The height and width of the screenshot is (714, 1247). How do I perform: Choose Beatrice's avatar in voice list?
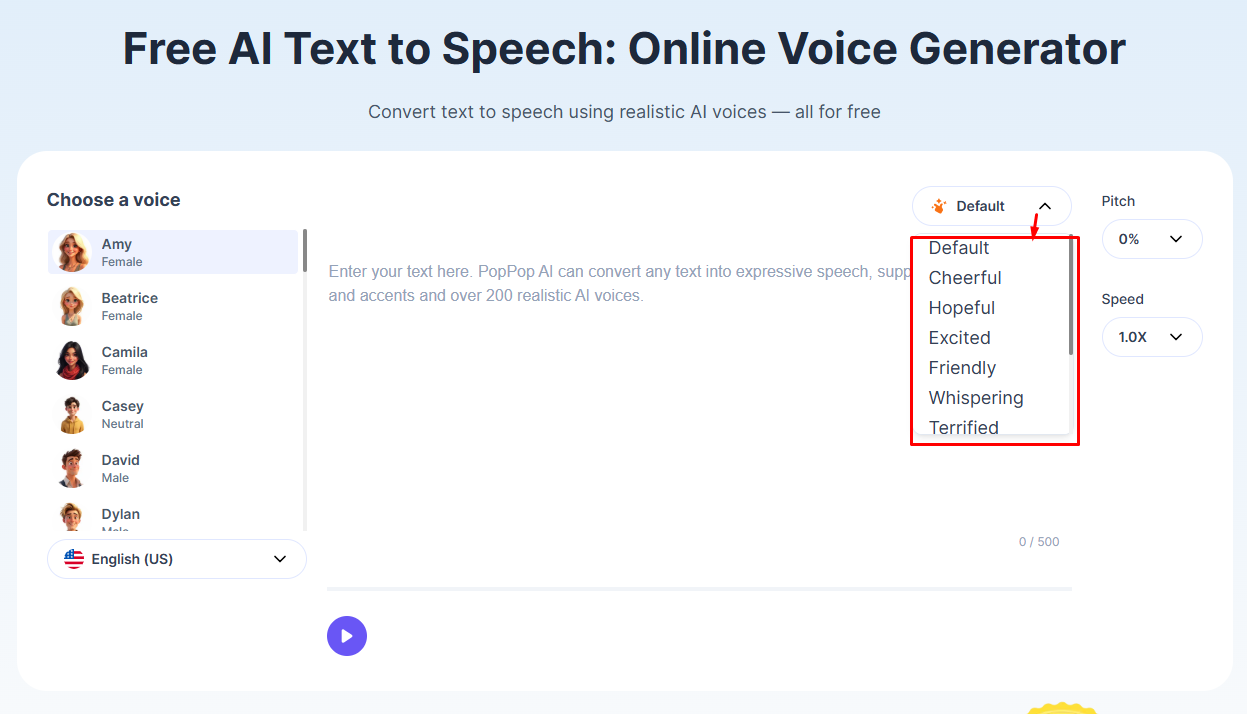(x=72, y=306)
